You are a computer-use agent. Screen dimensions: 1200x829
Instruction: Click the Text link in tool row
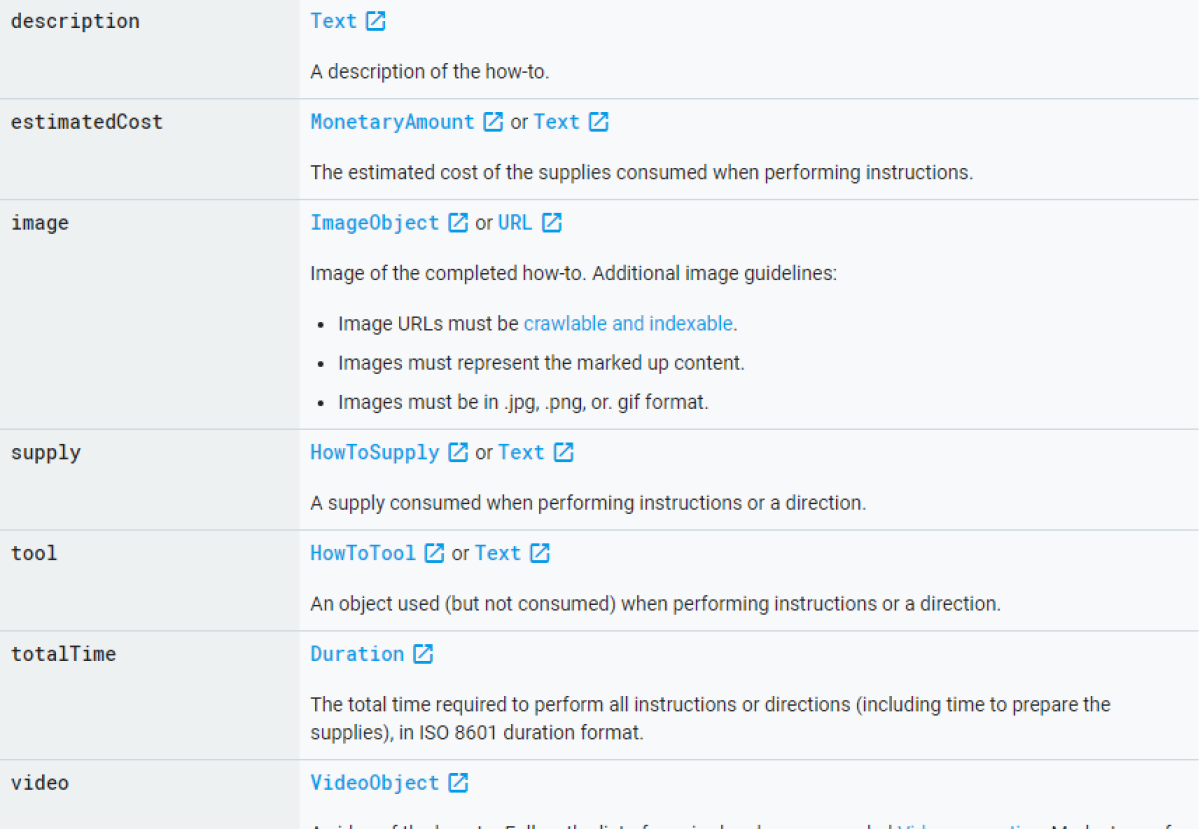pyautogui.click(x=498, y=553)
